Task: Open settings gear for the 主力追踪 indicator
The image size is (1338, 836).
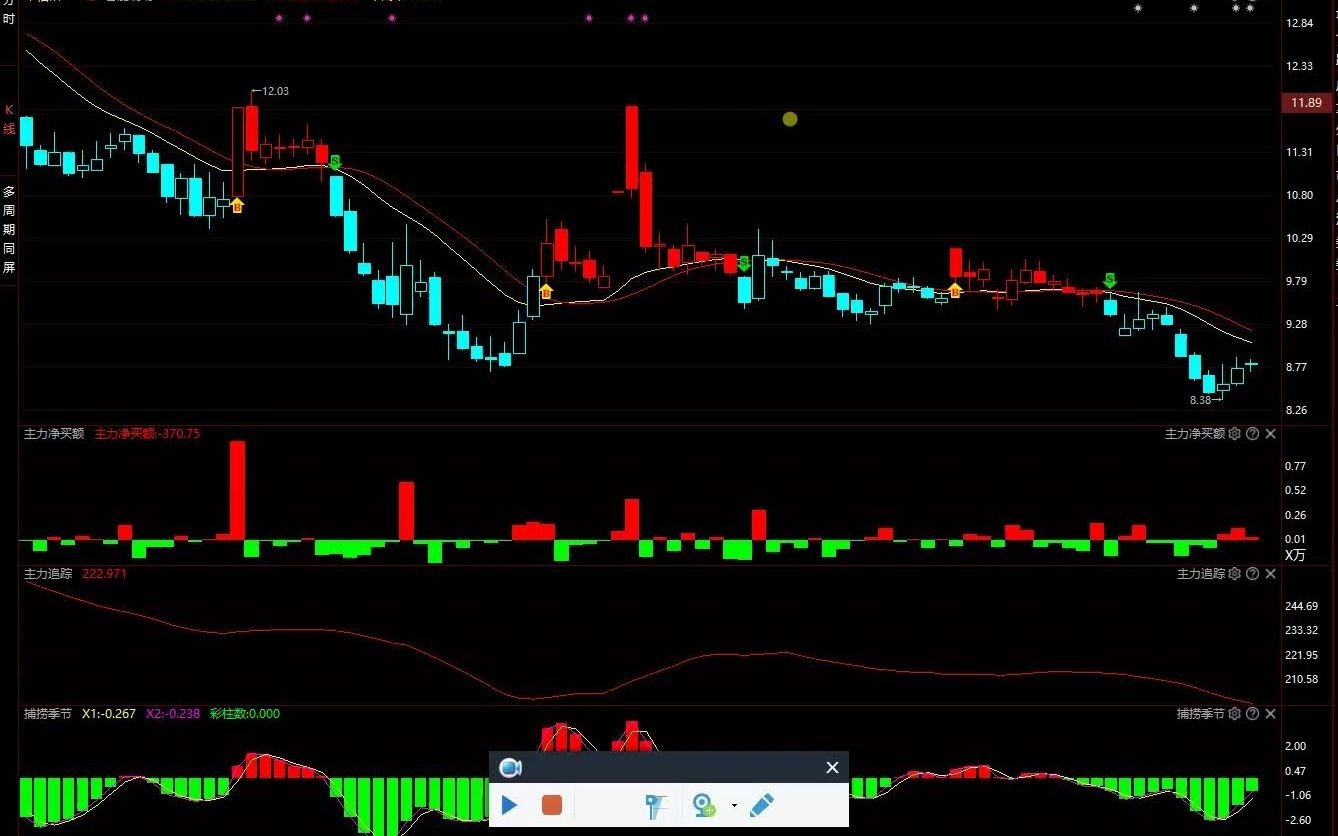Action: pos(1235,574)
